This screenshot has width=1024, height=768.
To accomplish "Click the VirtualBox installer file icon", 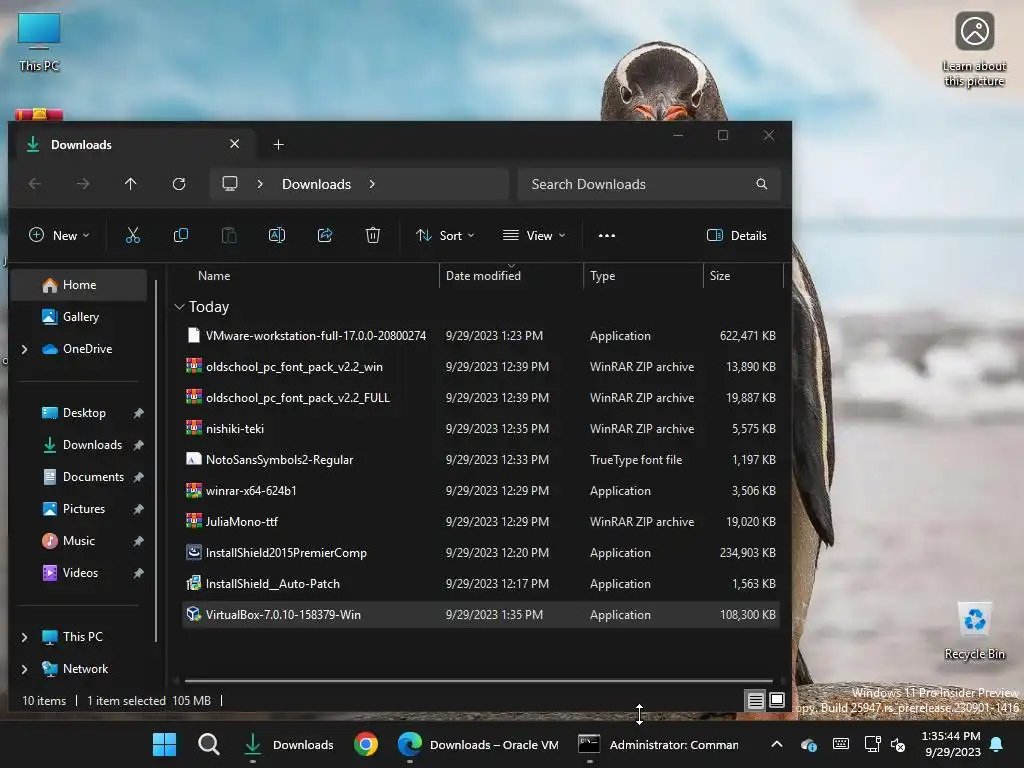I will pos(193,614).
